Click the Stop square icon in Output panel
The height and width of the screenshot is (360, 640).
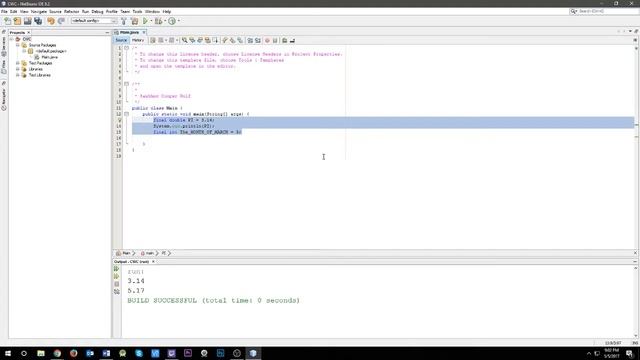(x=117, y=284)
